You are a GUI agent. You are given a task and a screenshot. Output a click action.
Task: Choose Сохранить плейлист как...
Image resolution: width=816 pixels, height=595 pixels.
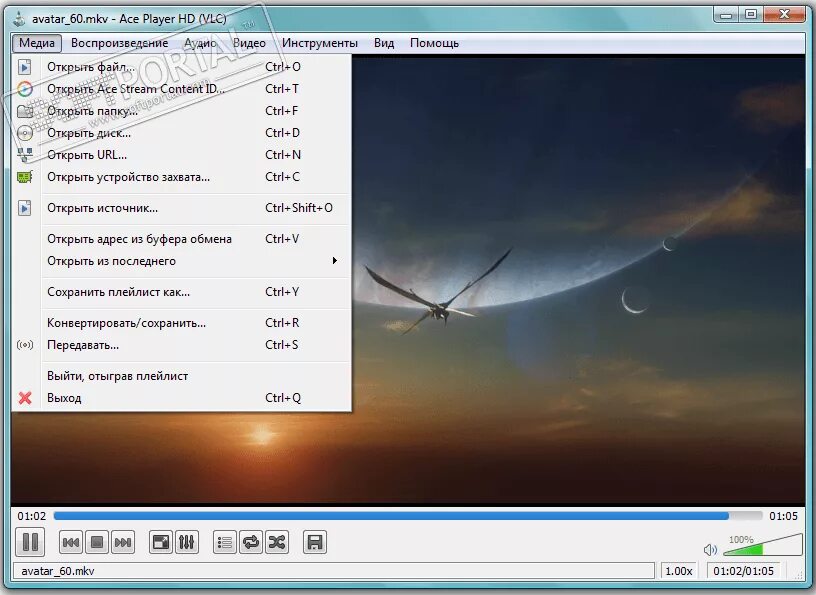pos(181,292)
